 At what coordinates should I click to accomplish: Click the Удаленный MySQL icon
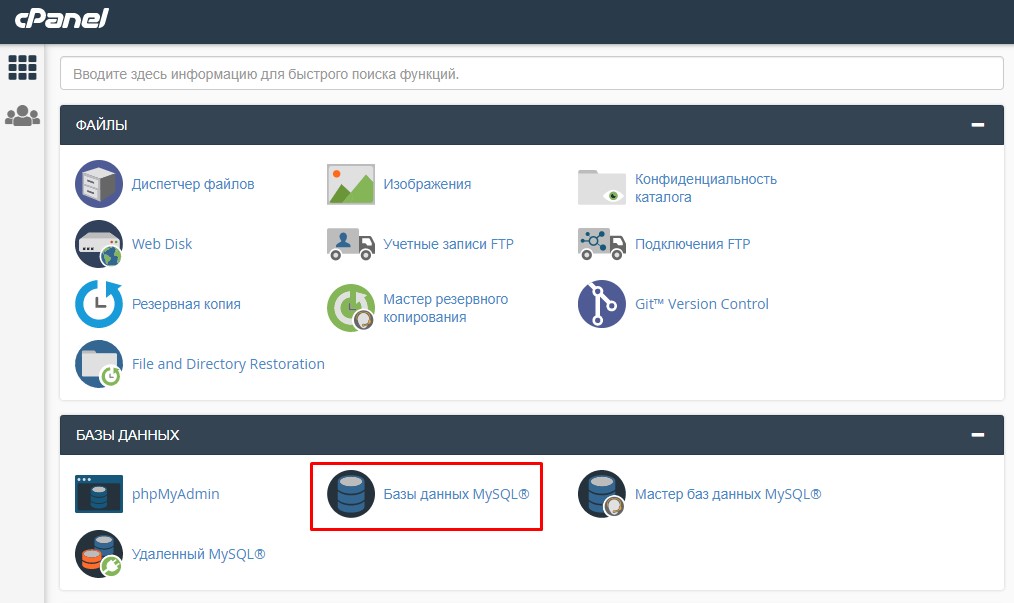tap(99, 554)
